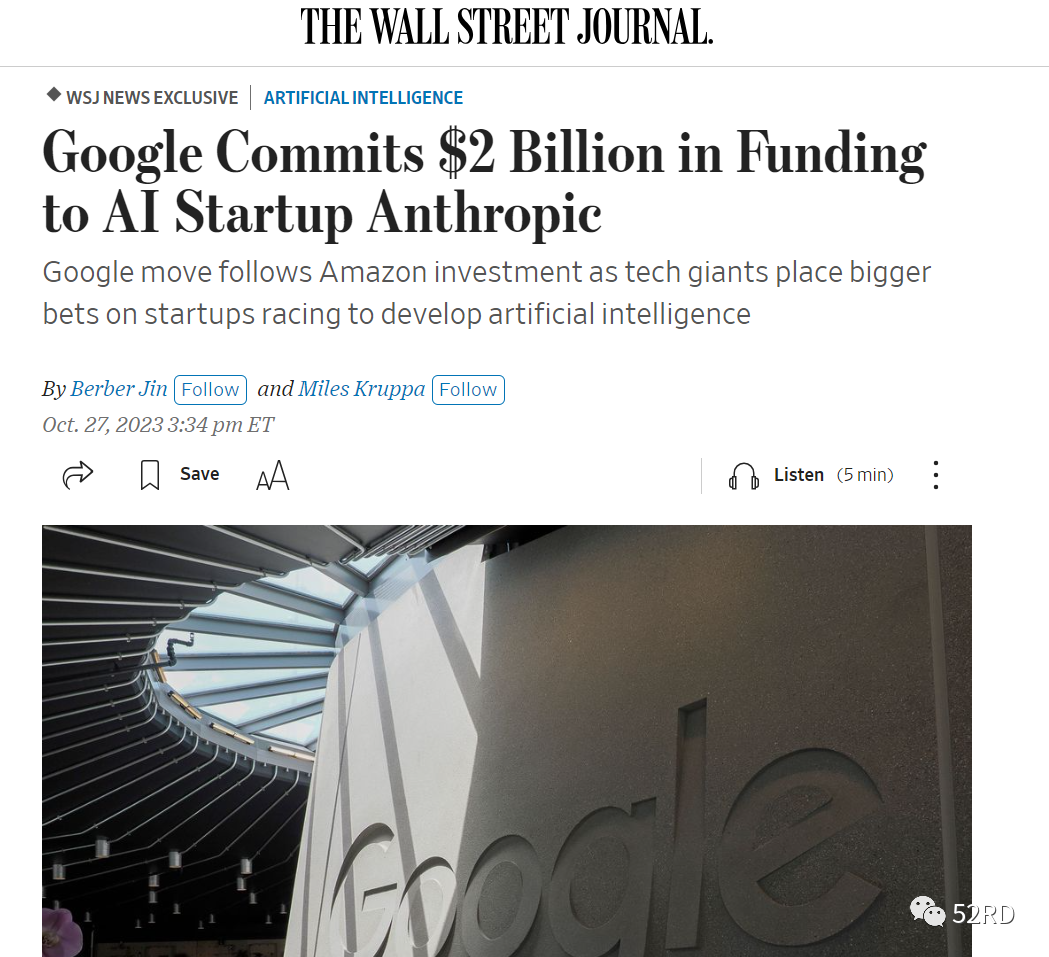Click the WeChat icon in 52RD watermark
The height and width of the screenshot is (957, 1049).
(x=926, y=911)
